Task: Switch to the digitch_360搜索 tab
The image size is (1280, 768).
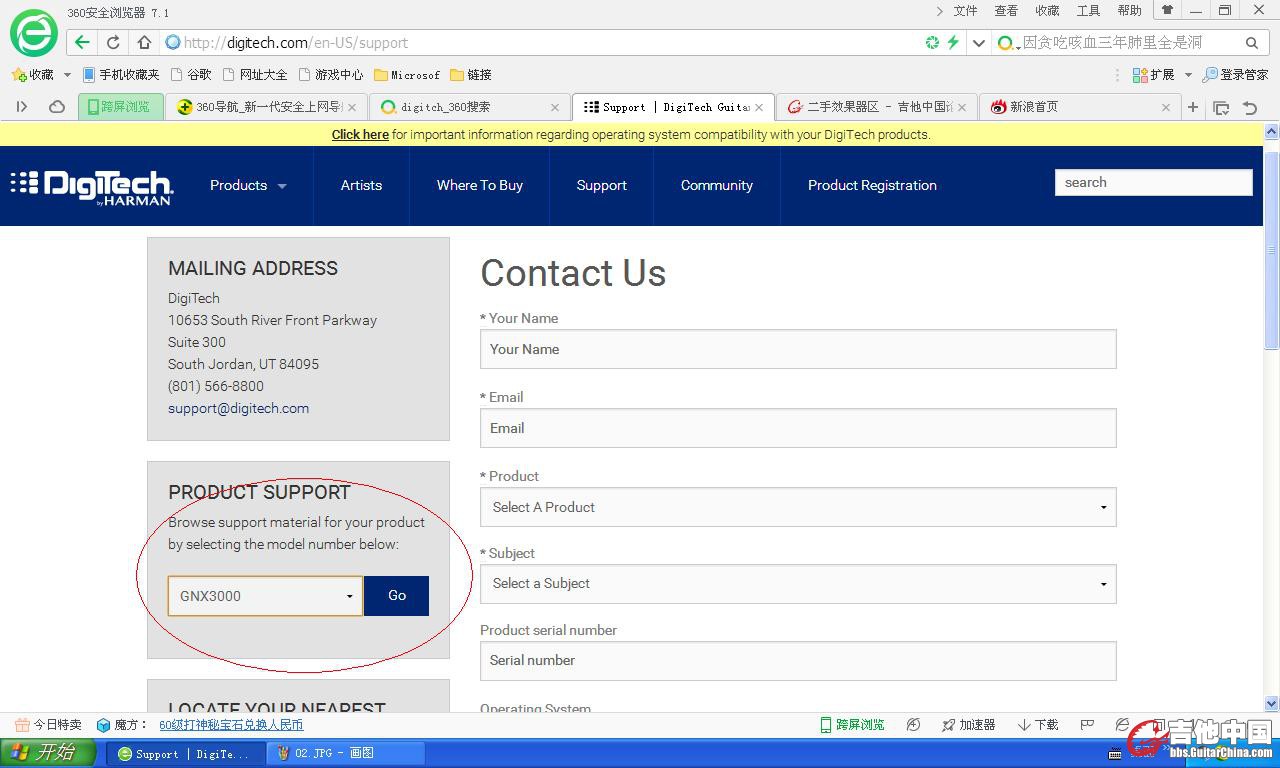Action: tap(470, 107)
